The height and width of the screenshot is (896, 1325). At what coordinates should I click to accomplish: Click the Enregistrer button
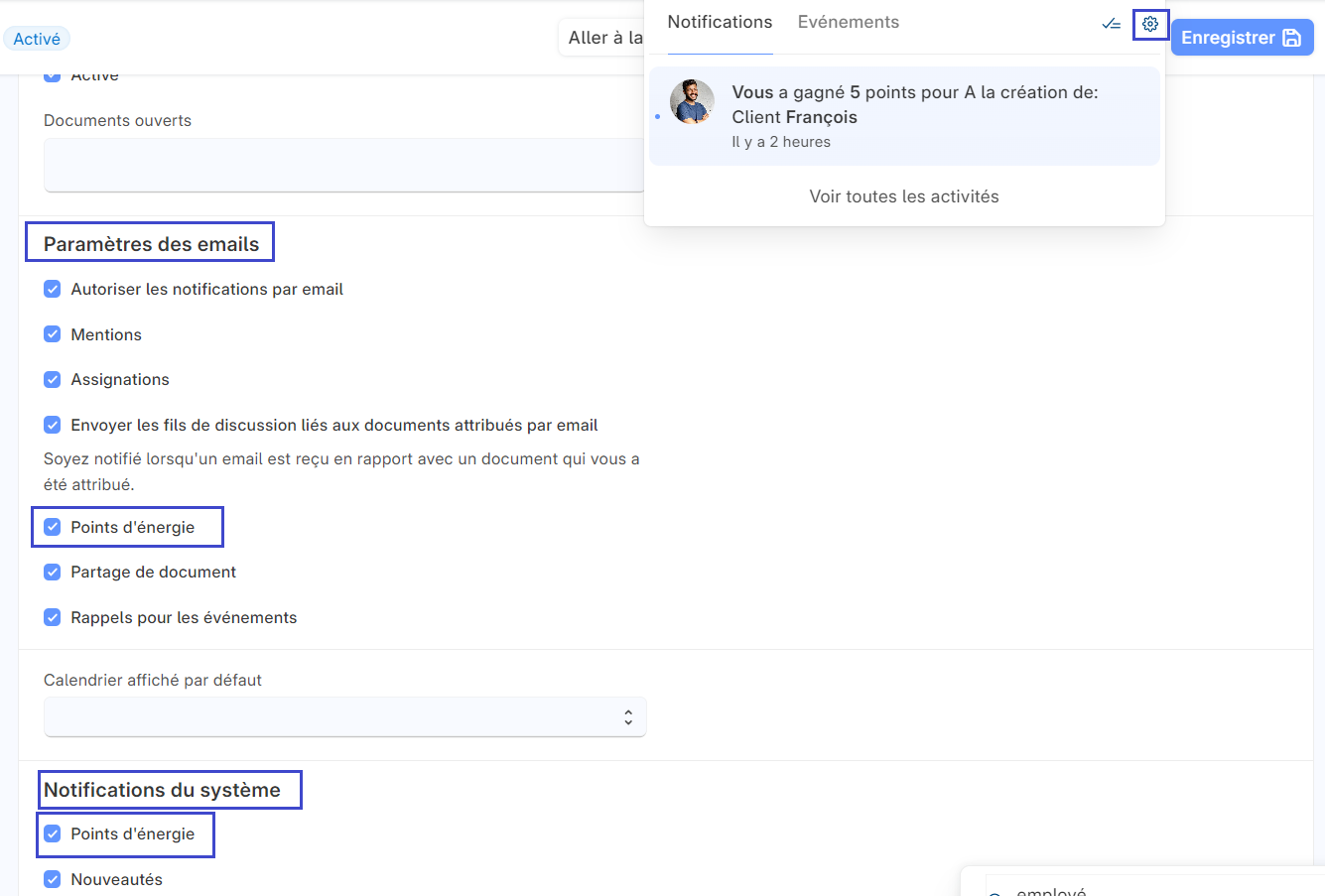coord(1242,37)
